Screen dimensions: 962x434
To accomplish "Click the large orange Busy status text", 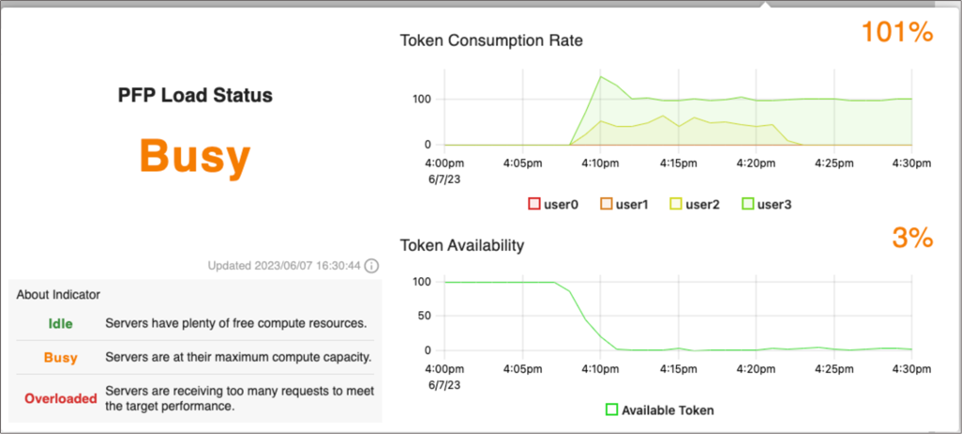I will coord(193,156).
